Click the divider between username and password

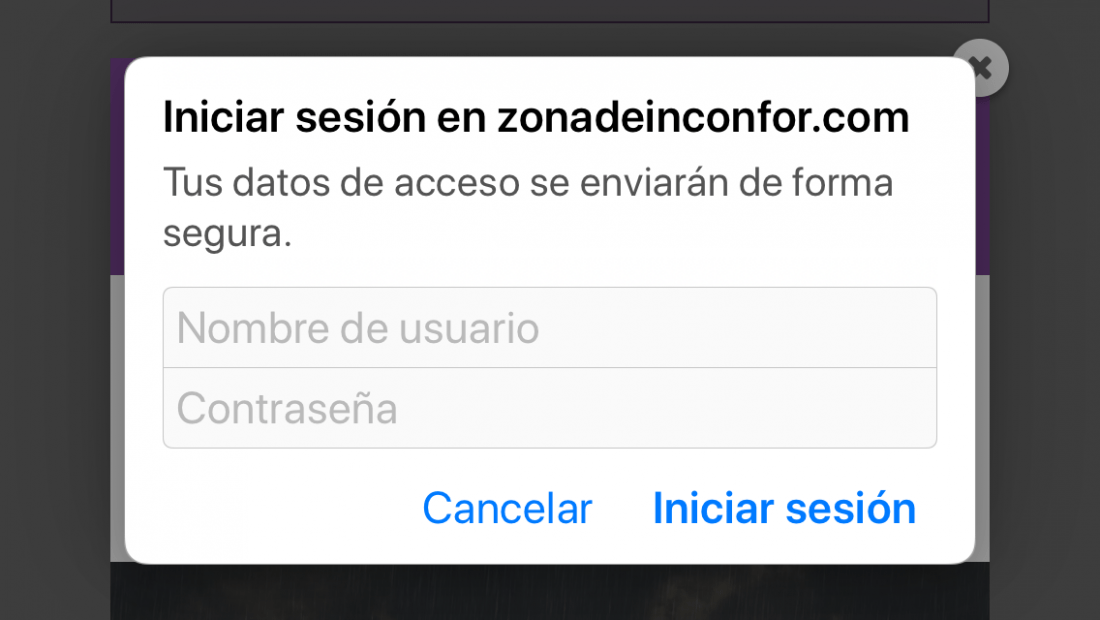(x=550, y=368)
